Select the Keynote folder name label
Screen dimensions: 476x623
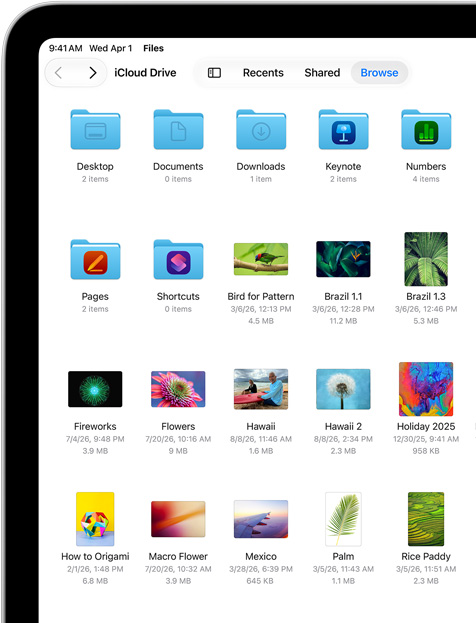(343, 166)
